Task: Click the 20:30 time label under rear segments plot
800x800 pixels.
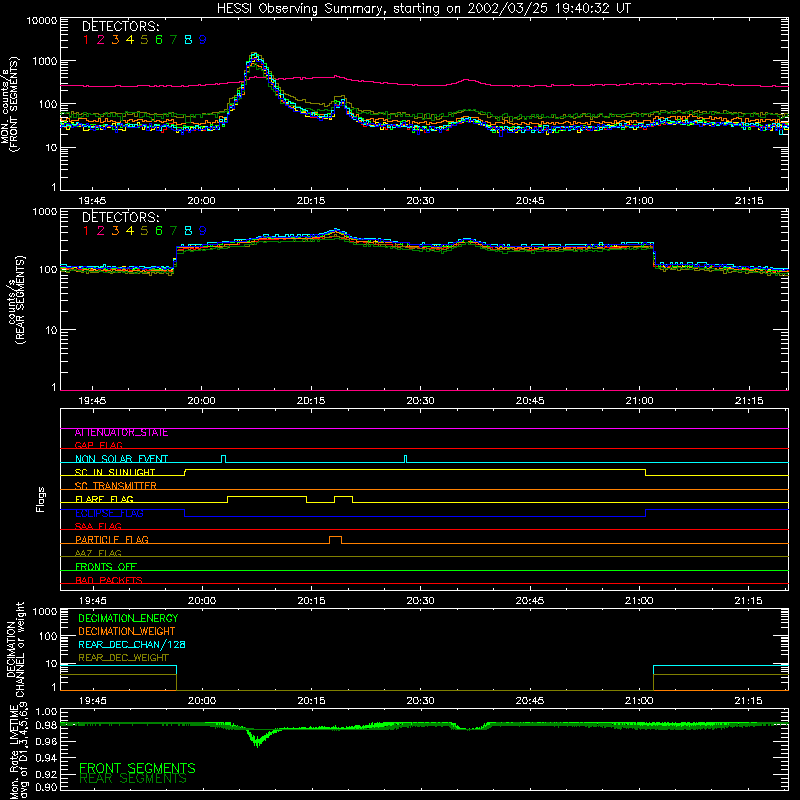Action: [x=420, y=401]
